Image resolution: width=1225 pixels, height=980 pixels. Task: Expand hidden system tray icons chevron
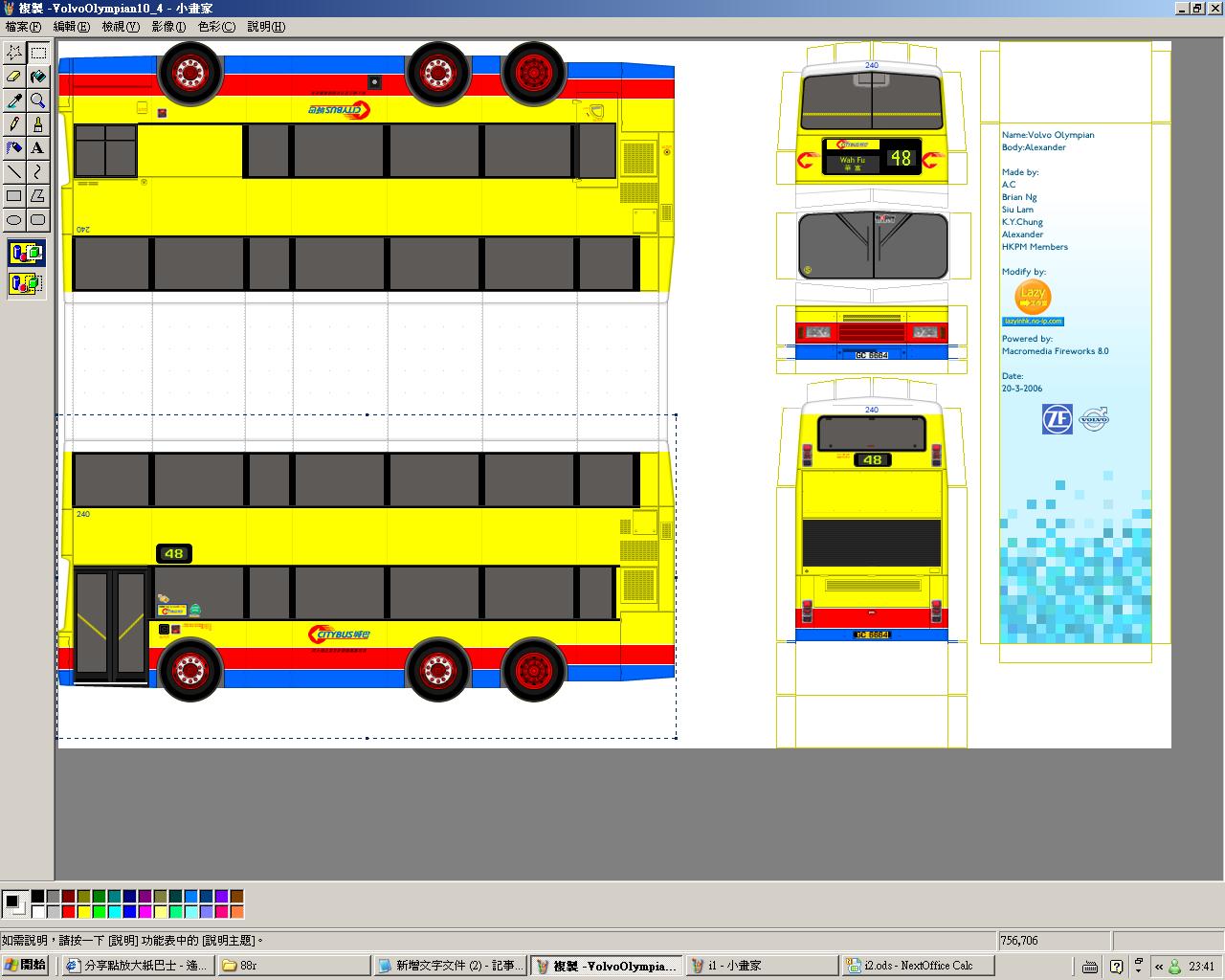point(1159,967)
